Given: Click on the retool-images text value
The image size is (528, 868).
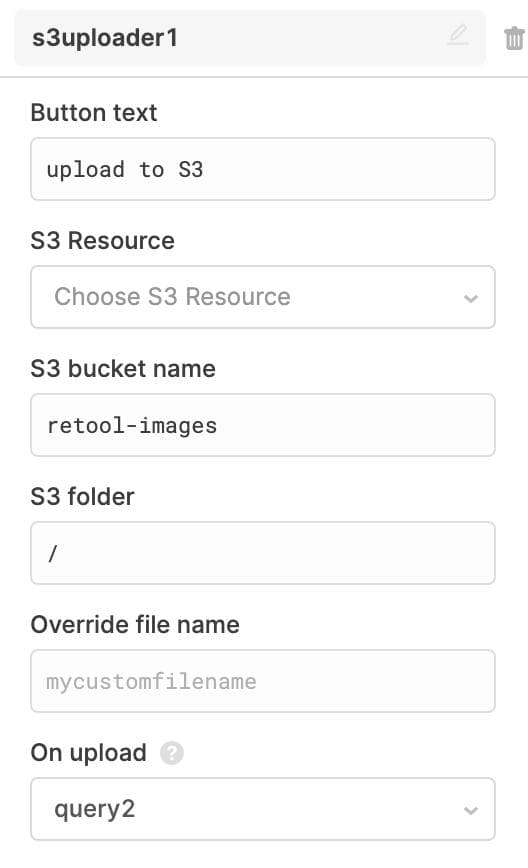Looking at the screenshot, I should [132, 426].
